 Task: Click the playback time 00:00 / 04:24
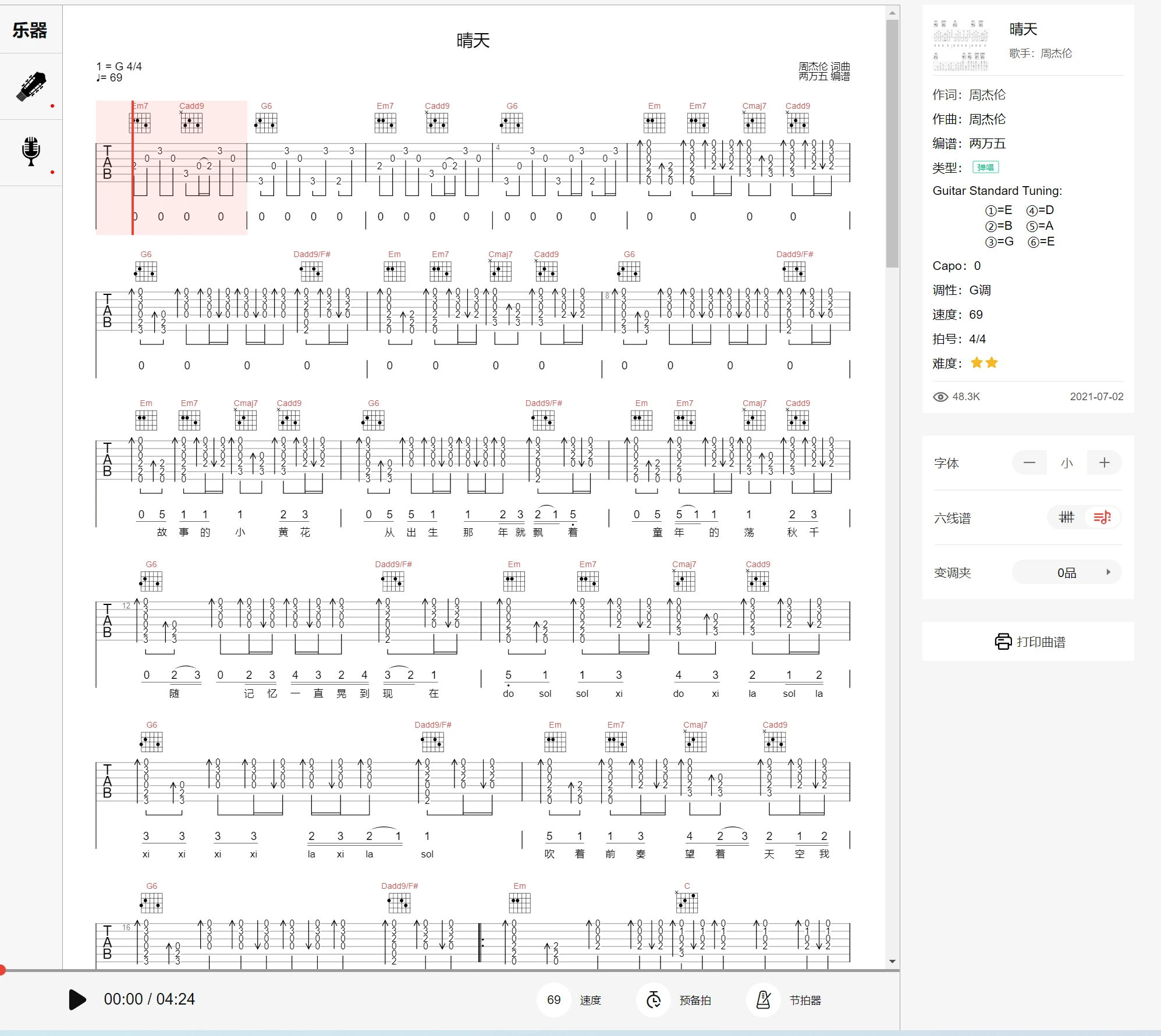(x=150, y=999)
